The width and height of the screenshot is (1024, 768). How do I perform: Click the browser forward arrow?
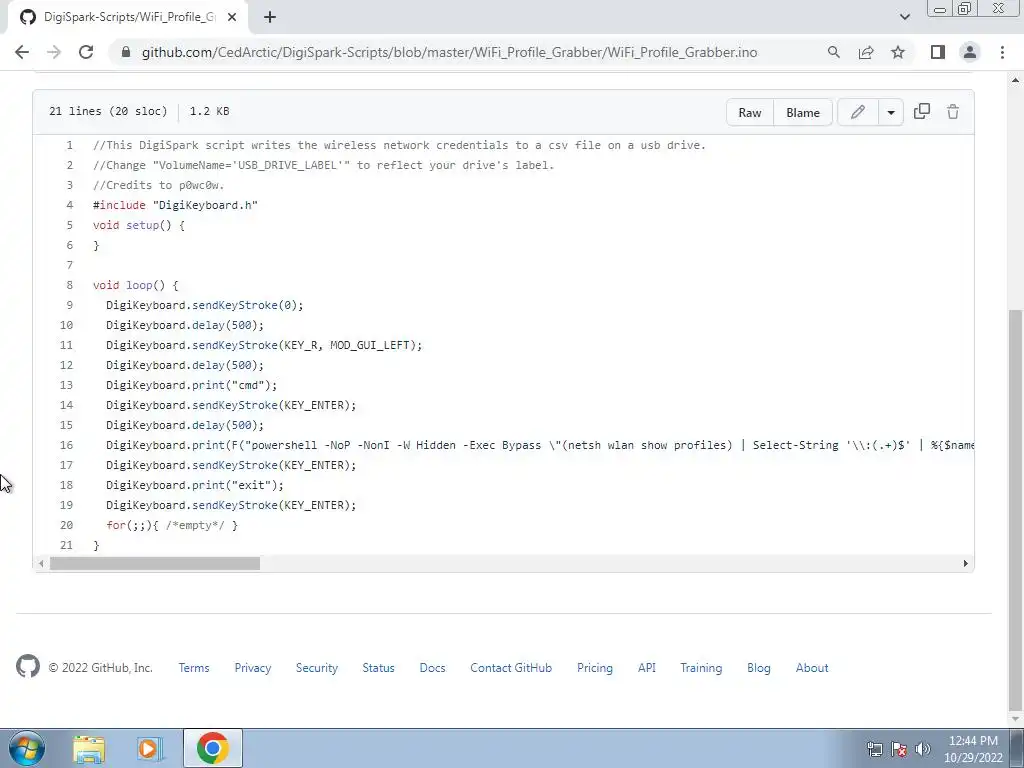pyautogui.click(x=54, y=52)
